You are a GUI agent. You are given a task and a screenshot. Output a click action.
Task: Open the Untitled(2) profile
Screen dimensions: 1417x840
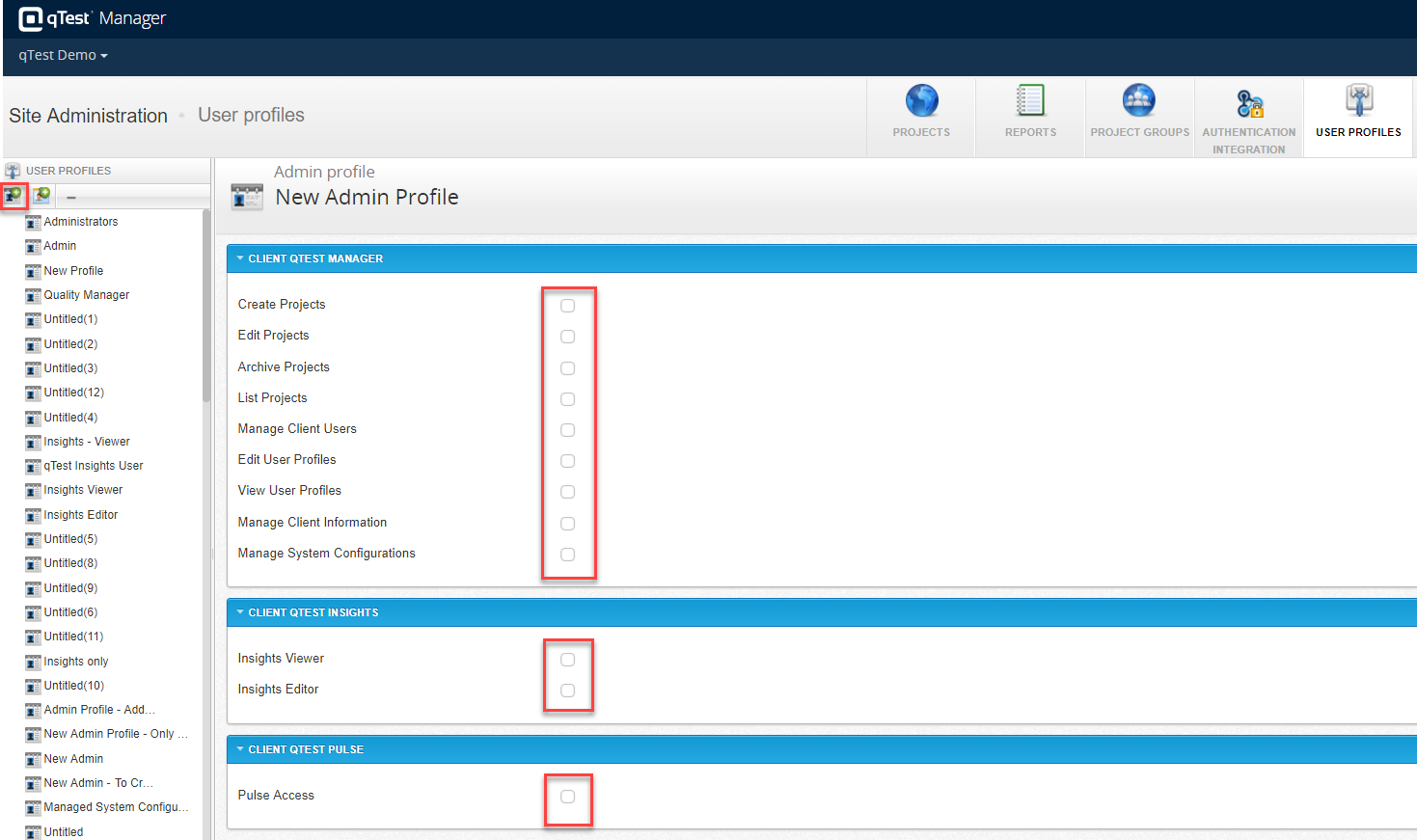tap(70, 344)
